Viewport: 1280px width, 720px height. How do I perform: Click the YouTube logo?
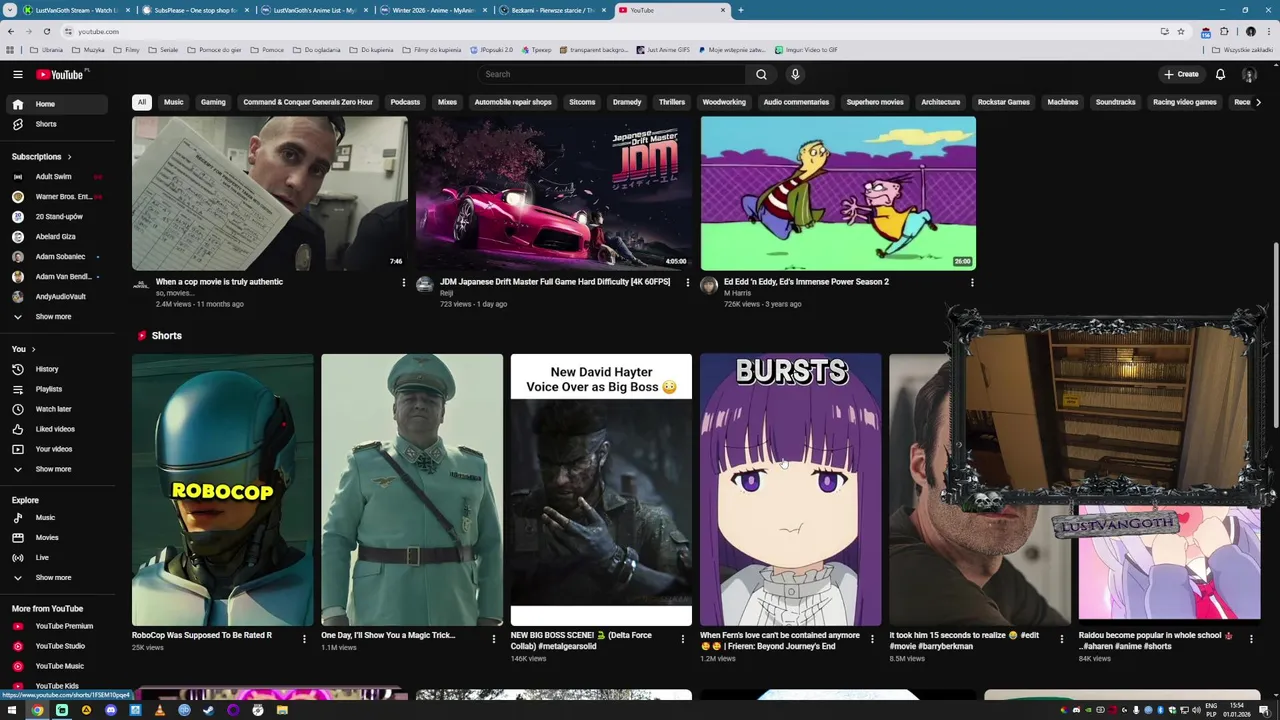coord(60,74)
